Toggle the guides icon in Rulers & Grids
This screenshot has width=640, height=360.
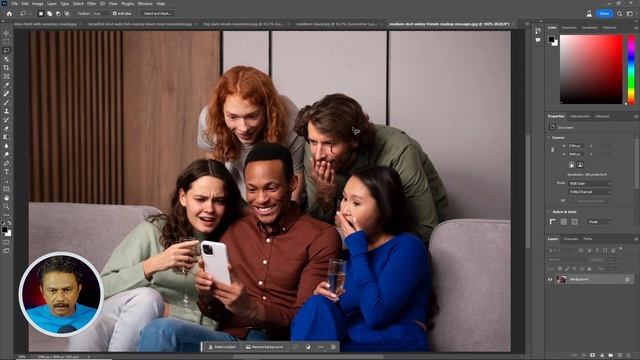[x=575, y=222]
